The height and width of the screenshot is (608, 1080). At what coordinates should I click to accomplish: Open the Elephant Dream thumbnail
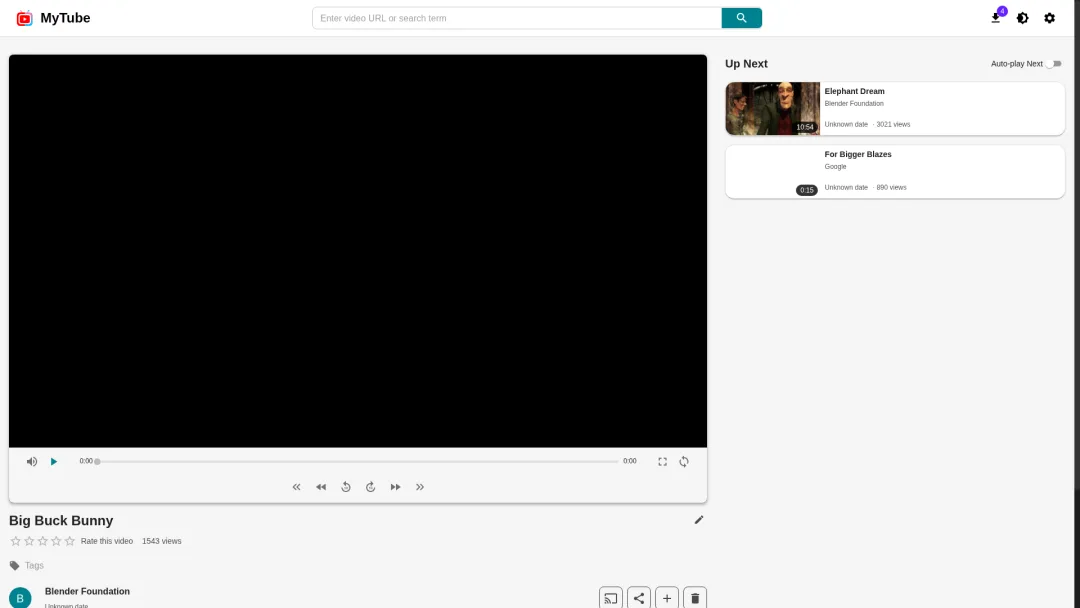tap(773, 109)
